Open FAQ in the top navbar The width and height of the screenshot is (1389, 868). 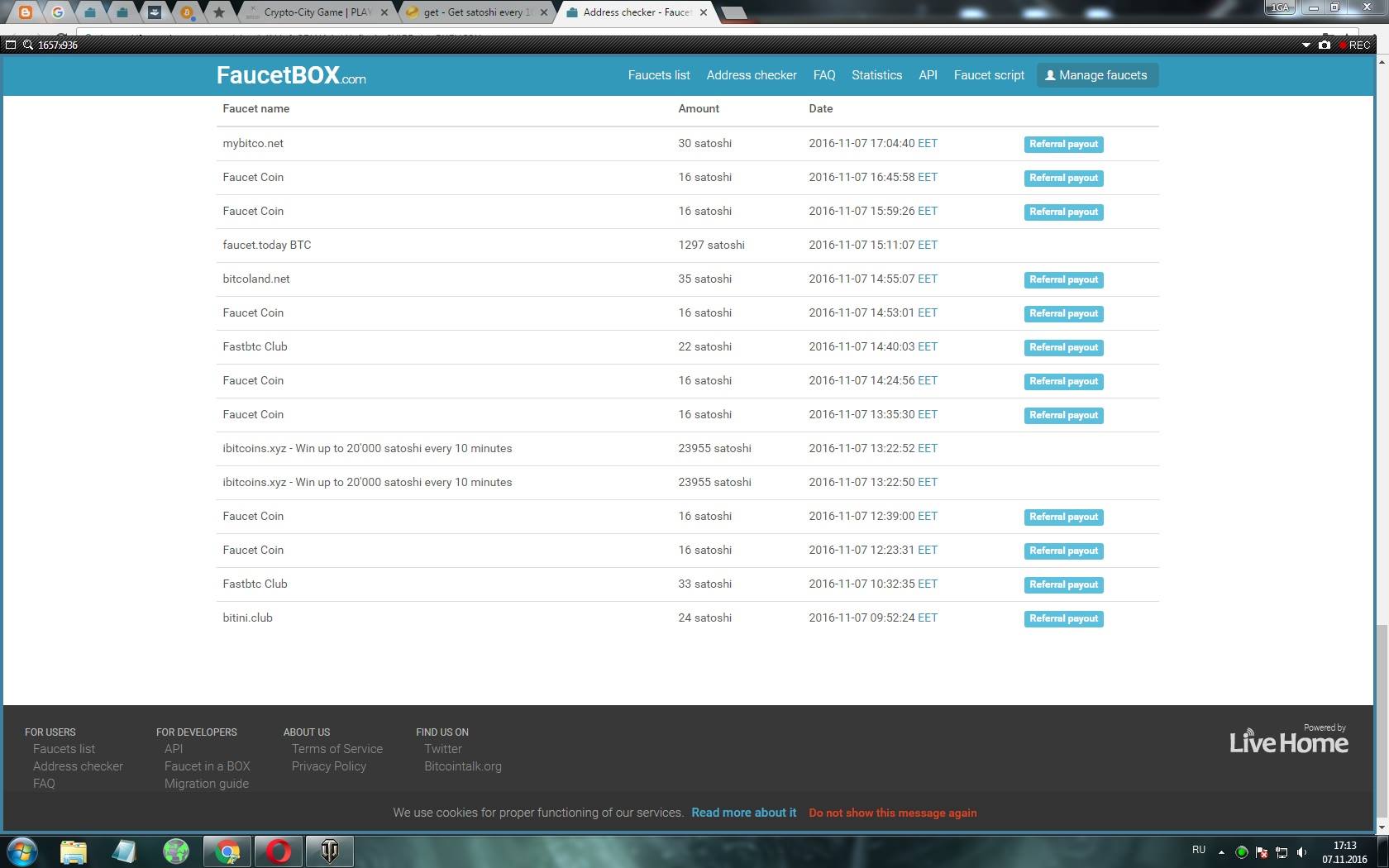(x=824, y=75)
